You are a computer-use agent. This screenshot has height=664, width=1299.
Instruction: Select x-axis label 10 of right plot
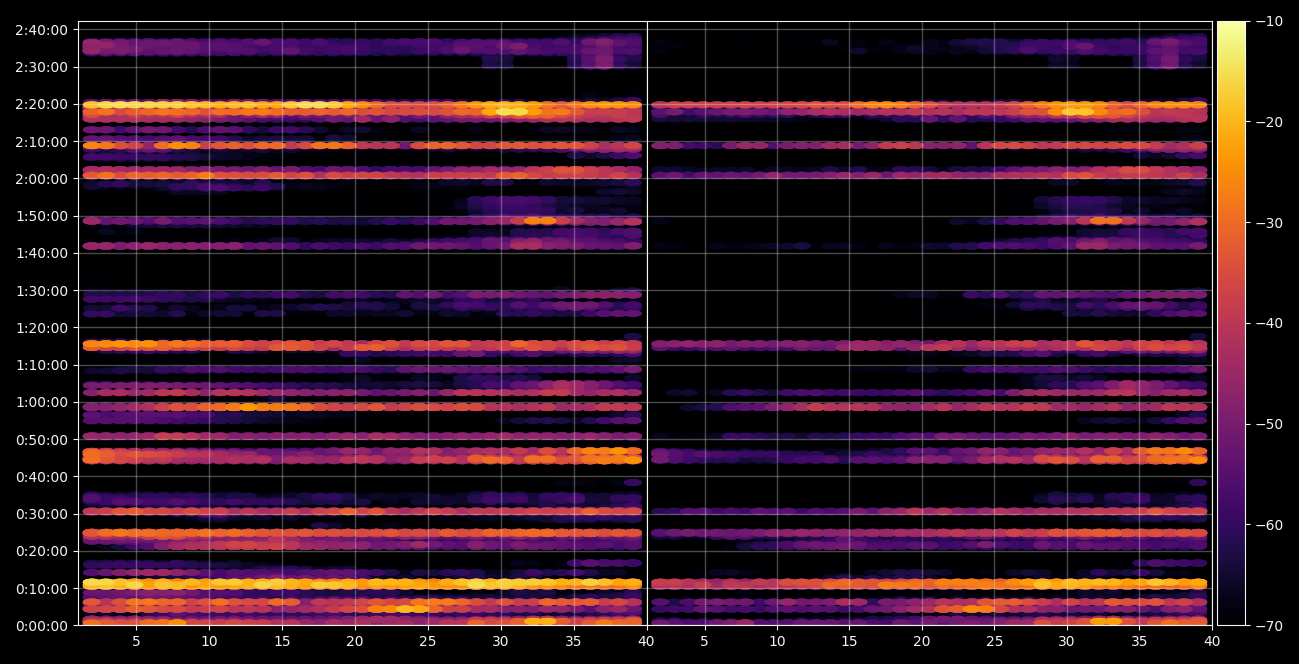776,642
